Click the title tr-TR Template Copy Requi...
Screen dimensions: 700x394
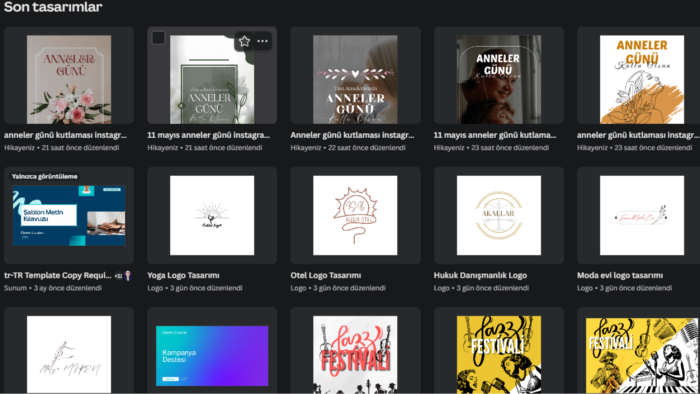pos(58,275)
